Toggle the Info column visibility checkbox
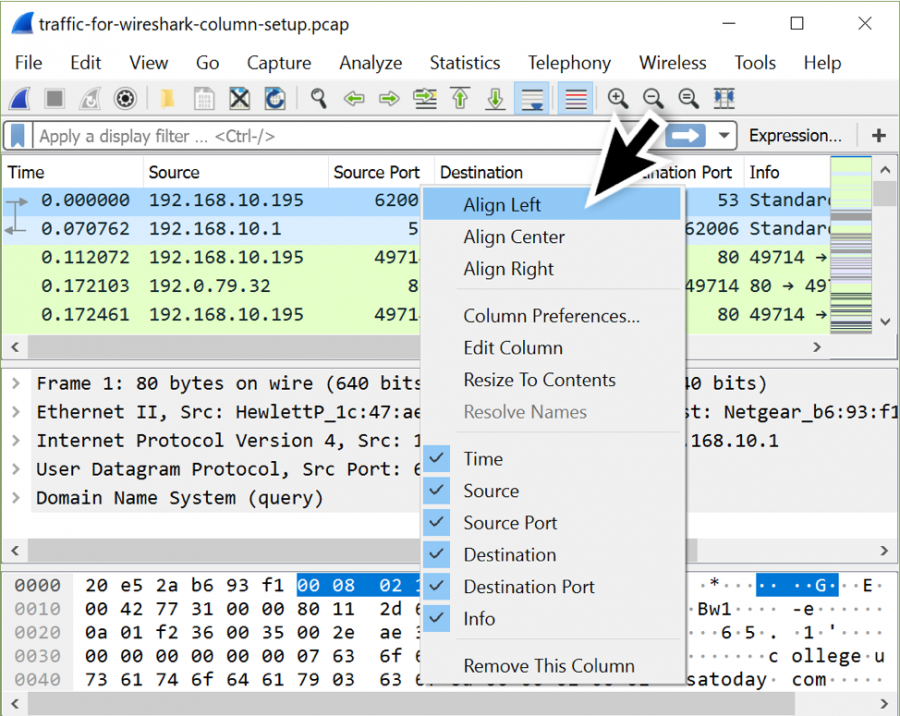The height and width of the screenshot is (716, 900). [x=437, y=619]
